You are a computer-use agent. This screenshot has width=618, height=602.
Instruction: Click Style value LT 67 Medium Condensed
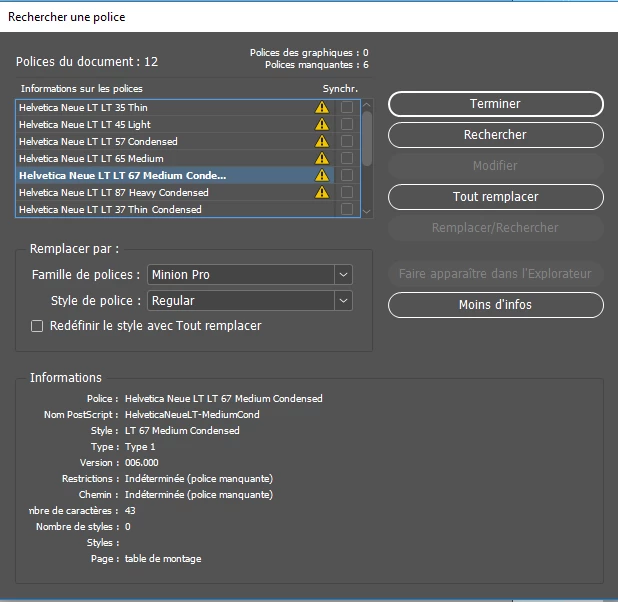point(182,431)
